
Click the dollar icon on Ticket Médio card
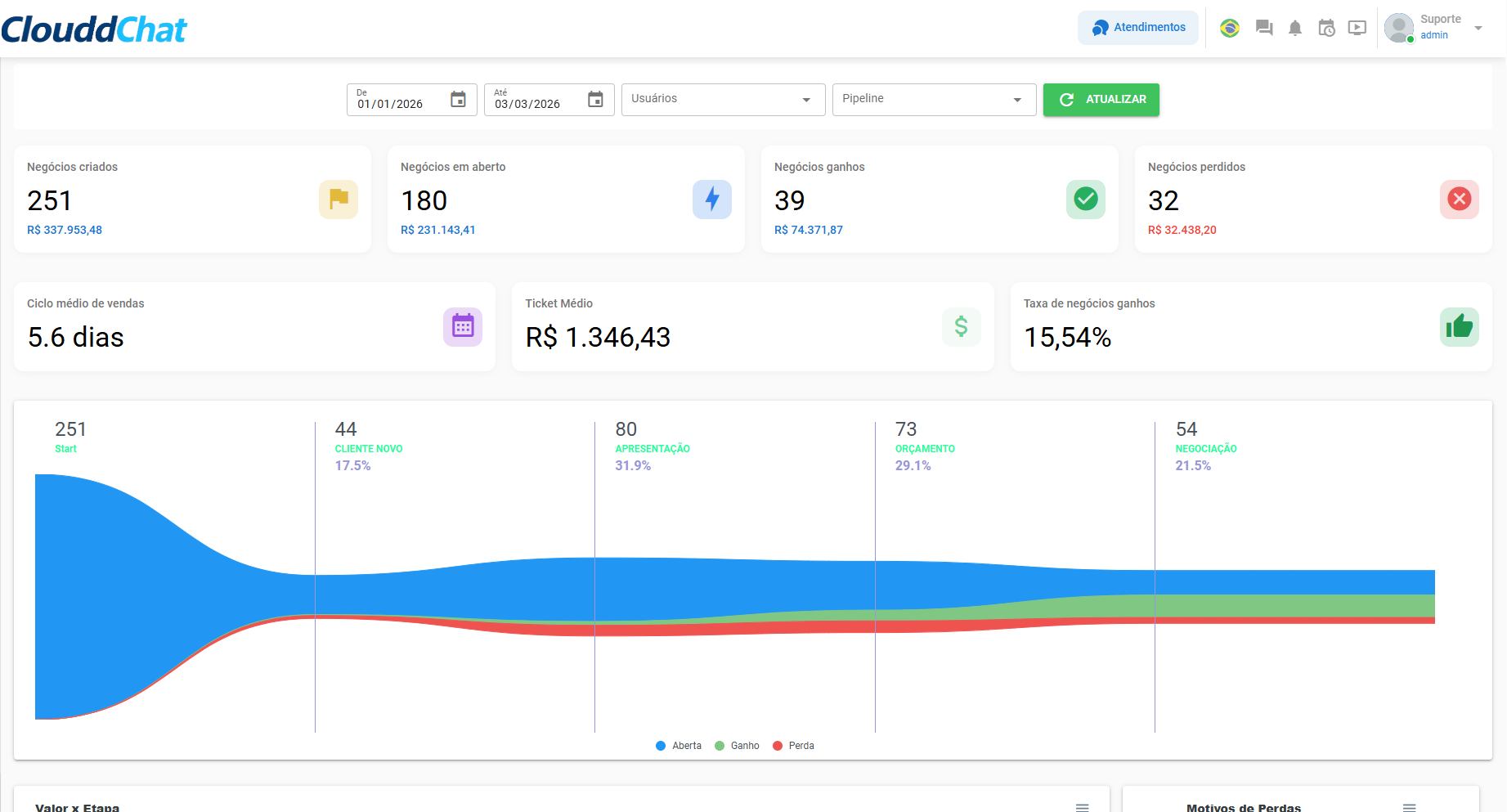[x=962, y=326]
